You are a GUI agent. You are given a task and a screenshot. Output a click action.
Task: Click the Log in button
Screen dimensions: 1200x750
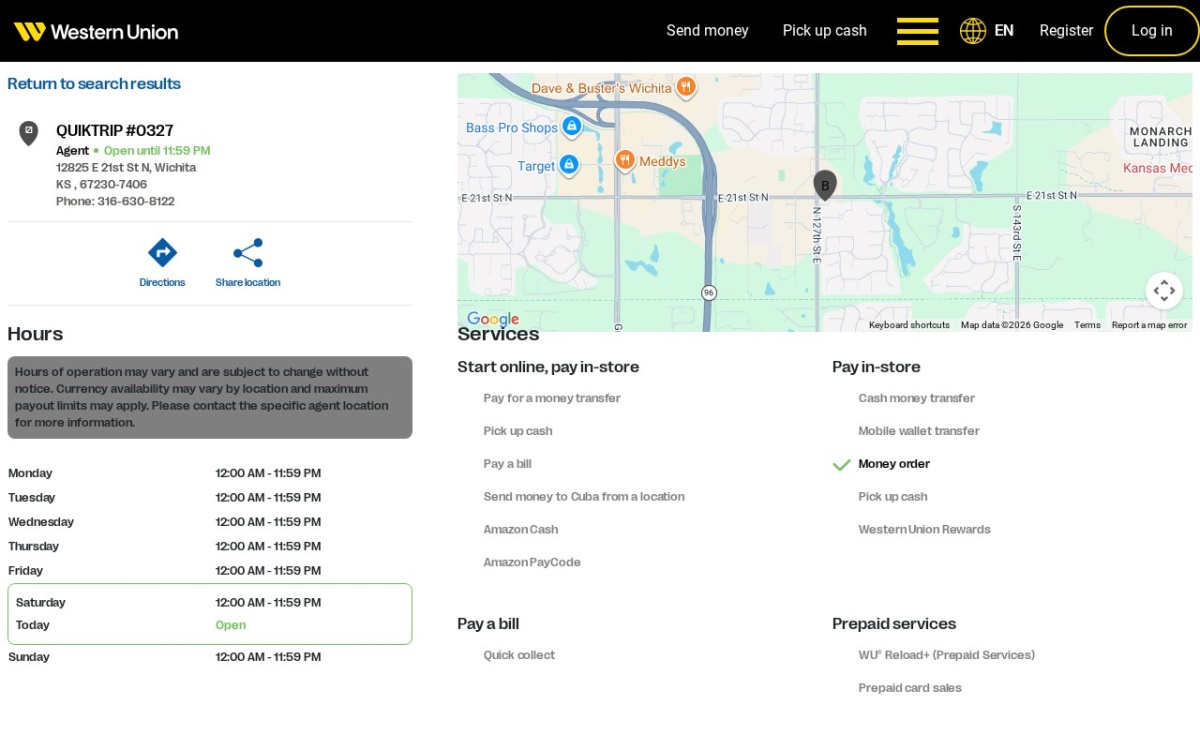click(1152, 31)
